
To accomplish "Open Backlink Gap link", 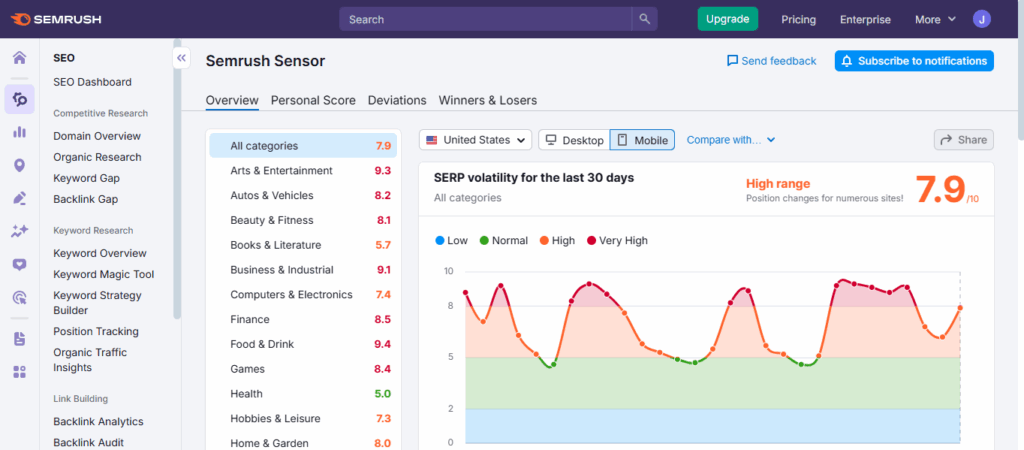I will click(x=86, y=199).
